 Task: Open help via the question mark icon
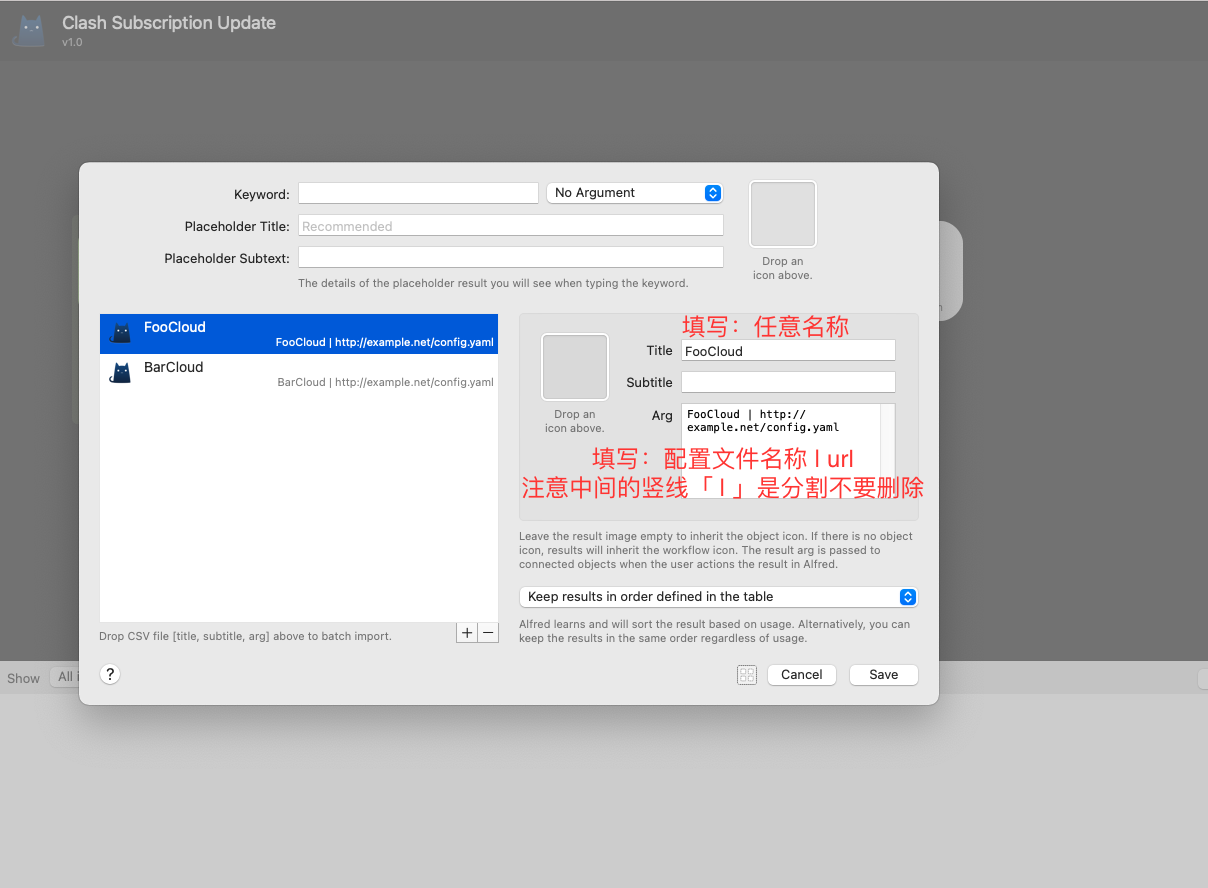click(109, 674)
